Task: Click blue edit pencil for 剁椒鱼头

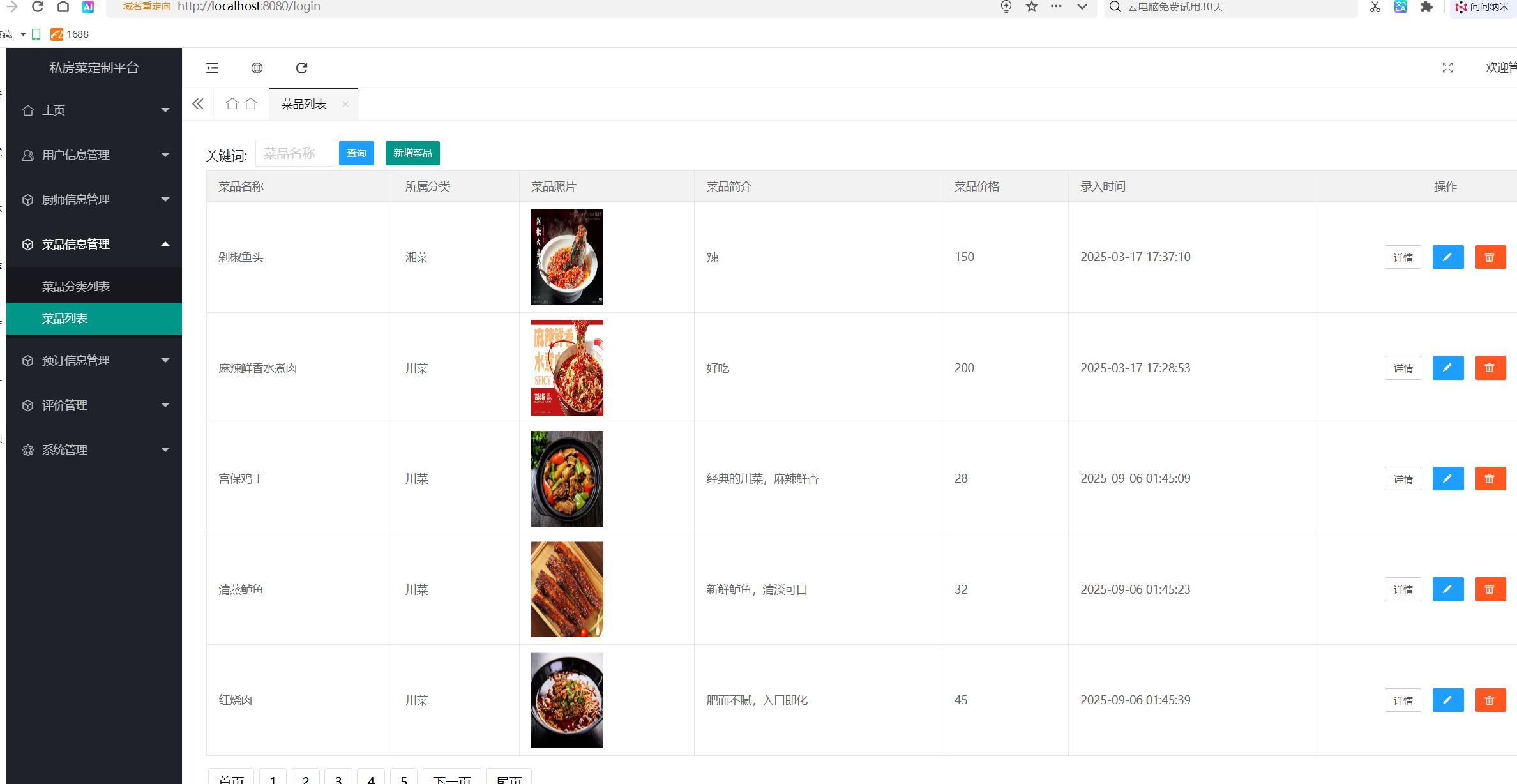Action: [x=1447, y=257]
